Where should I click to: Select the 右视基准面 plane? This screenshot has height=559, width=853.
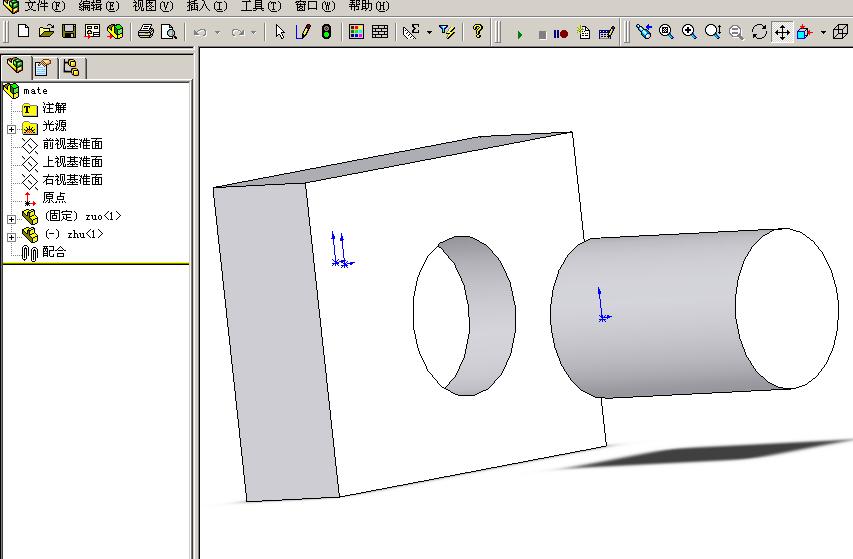tap(72, 180)
